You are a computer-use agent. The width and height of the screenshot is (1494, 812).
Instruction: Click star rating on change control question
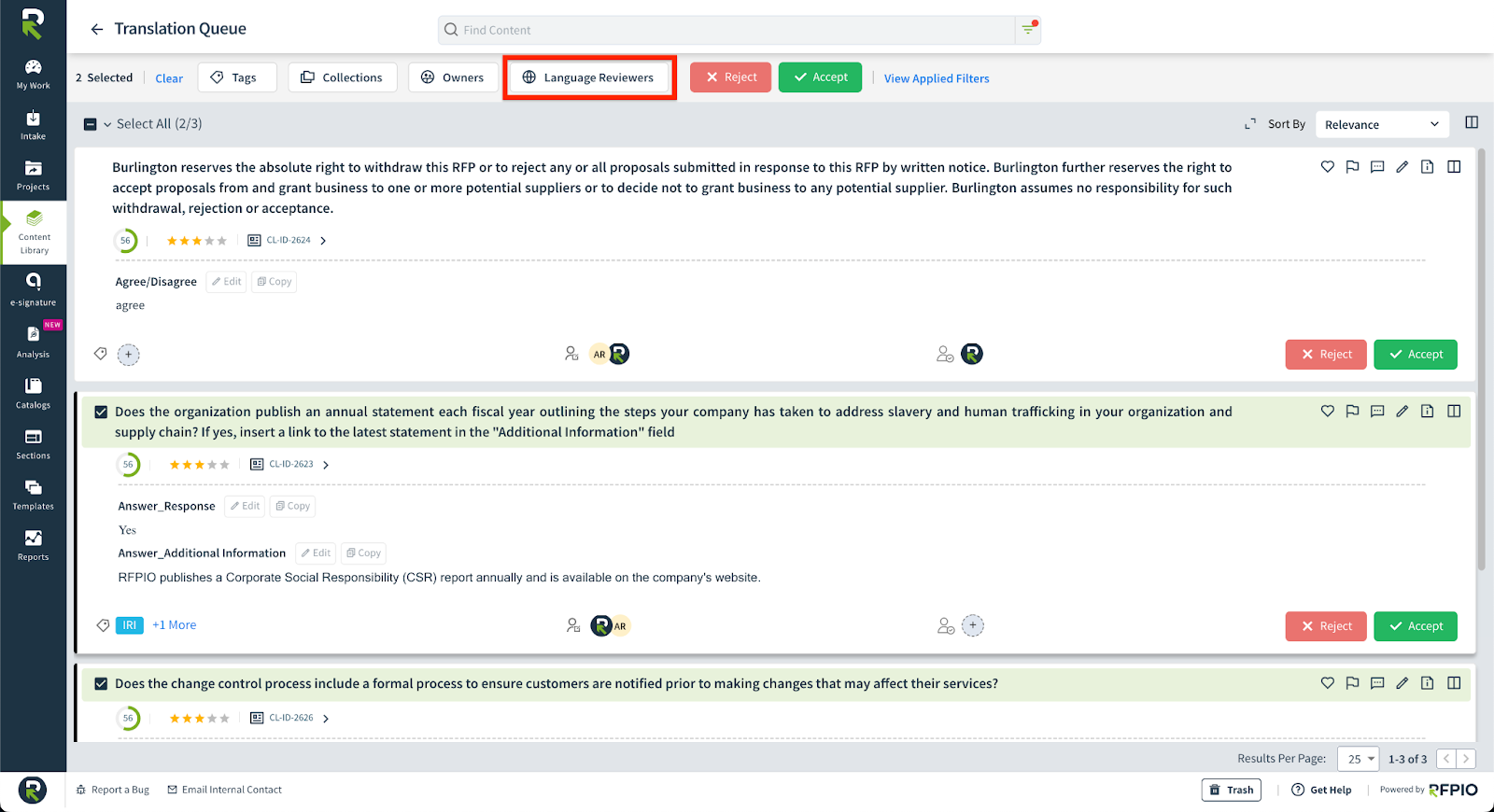(x=199, y=719)
